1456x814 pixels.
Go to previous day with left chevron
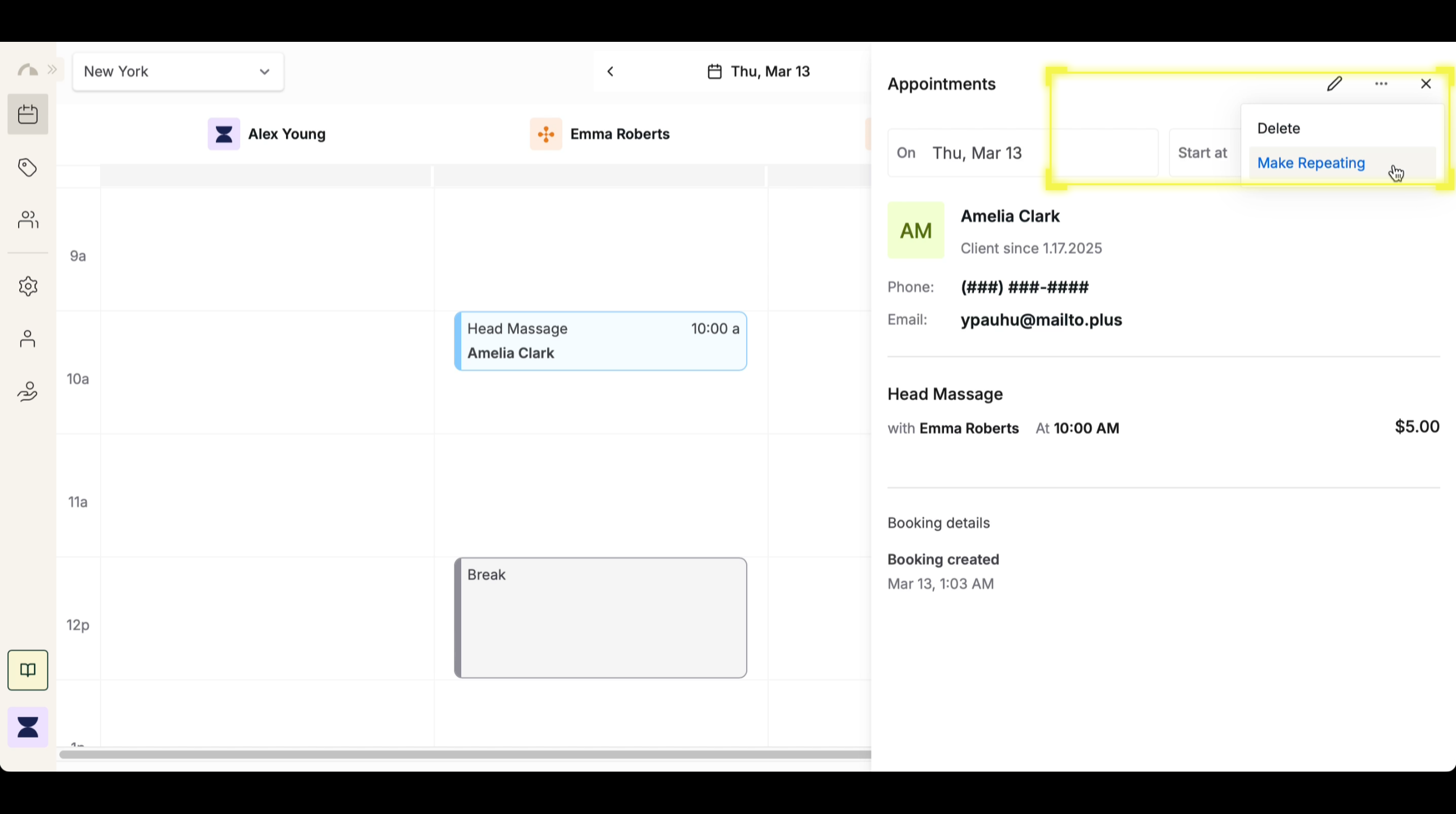610,72
